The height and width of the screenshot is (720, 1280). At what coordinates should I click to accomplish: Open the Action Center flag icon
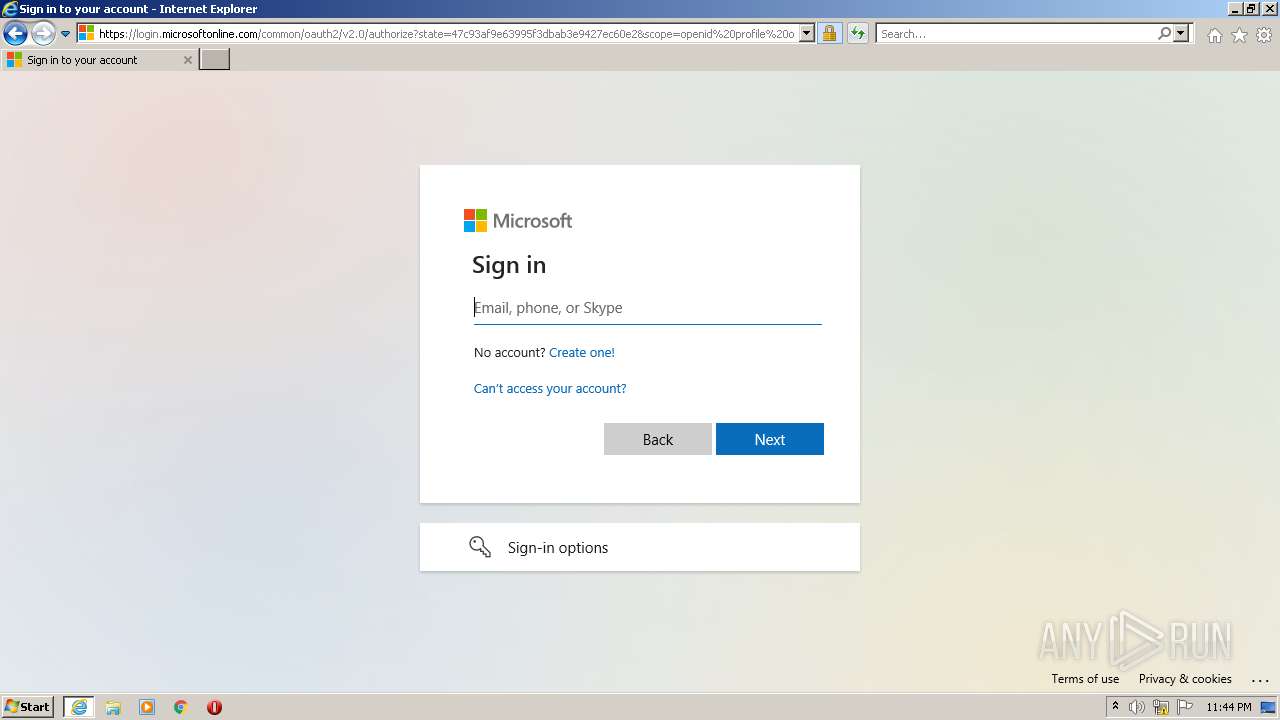pos(1185,707)
